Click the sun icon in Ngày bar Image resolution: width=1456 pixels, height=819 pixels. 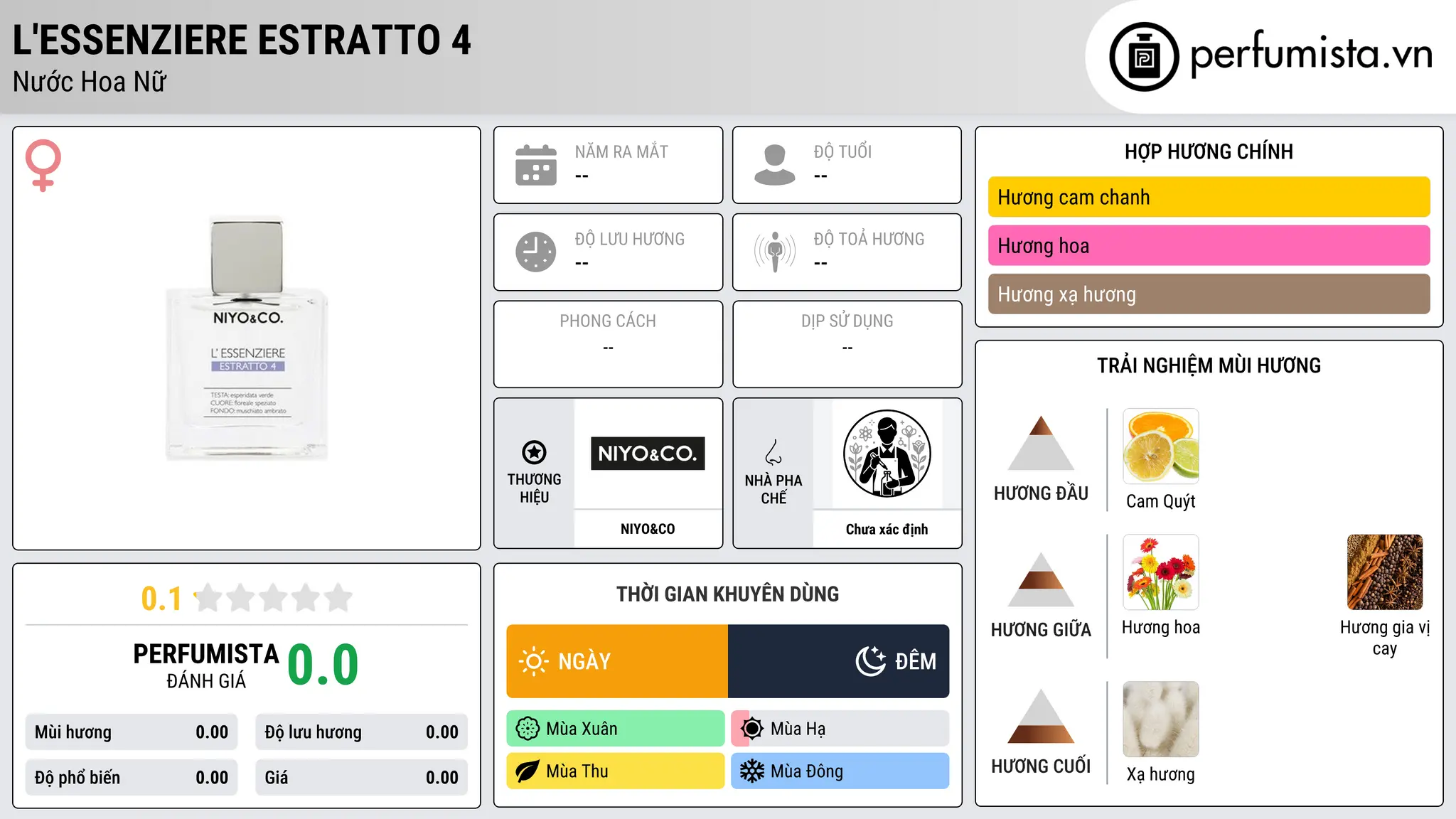click(534, 661)
